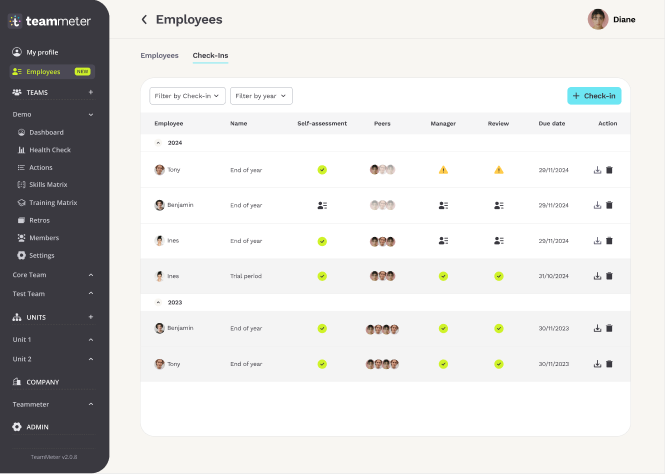Click the plus icon next to TEAMS

tap(91, 92)
